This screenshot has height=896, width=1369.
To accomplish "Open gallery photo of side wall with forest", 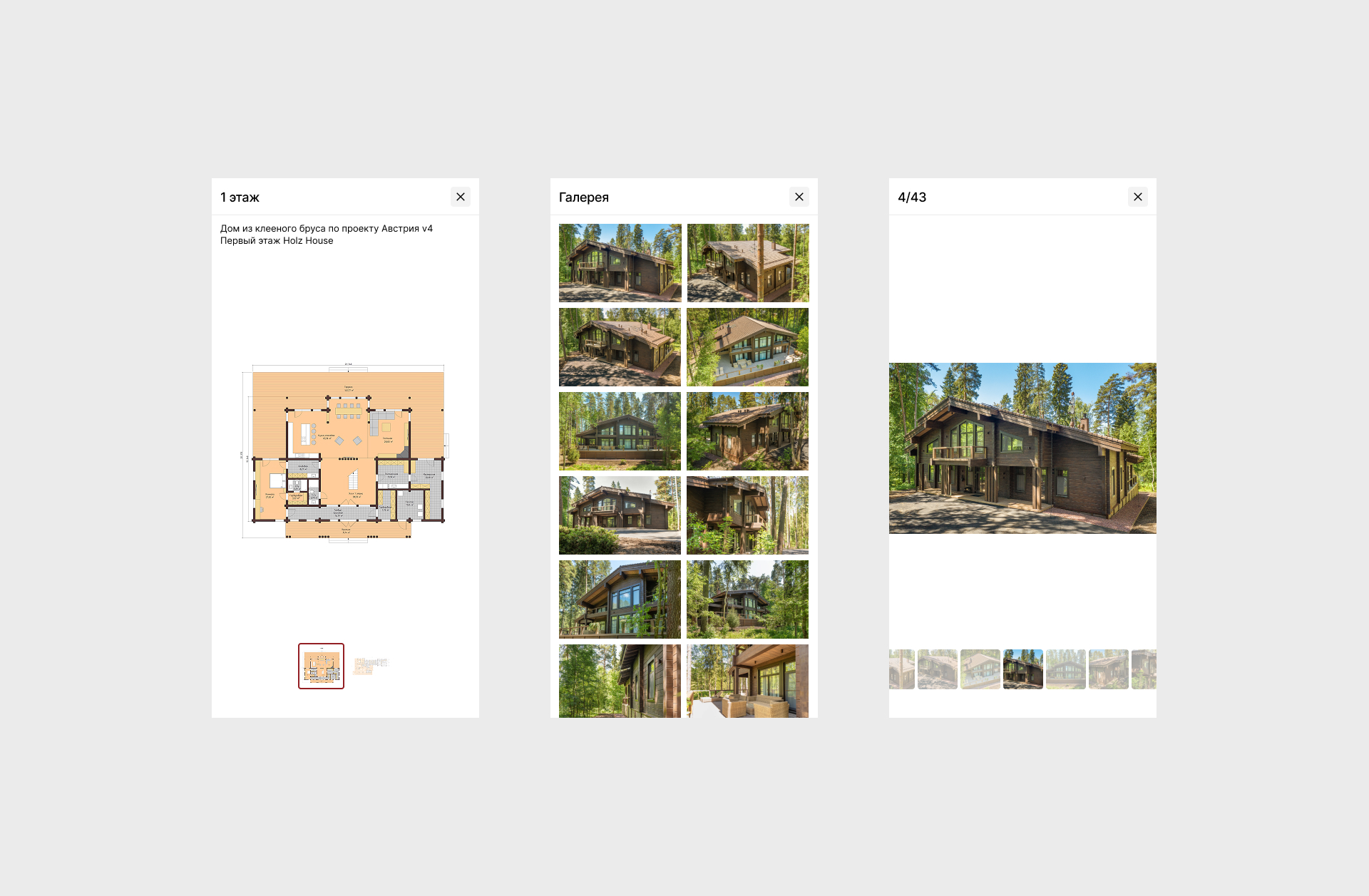I will pyautogui.click(x=620, y=681).
